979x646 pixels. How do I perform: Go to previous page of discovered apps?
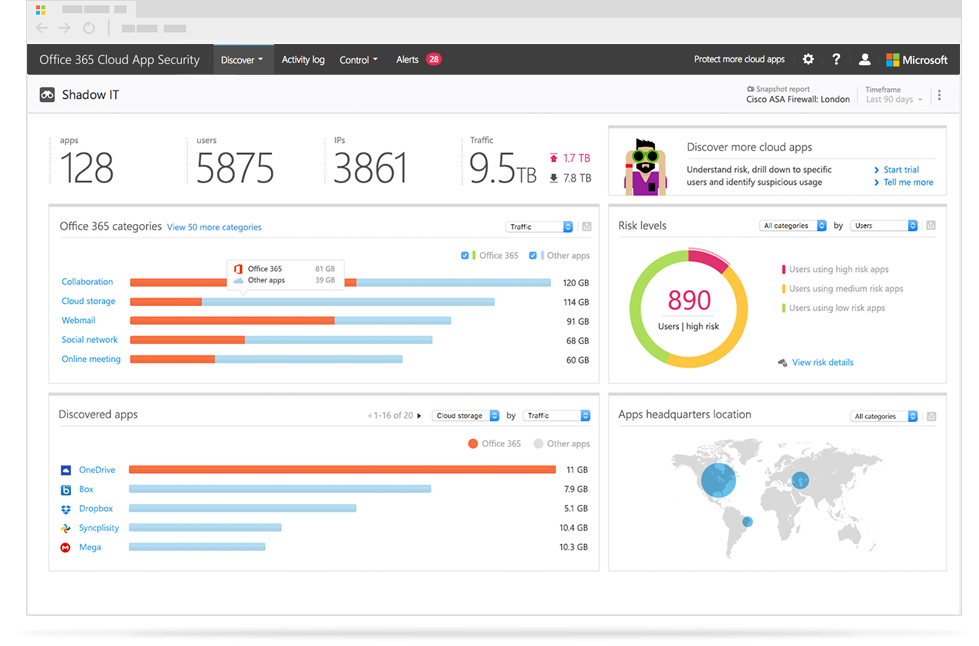(x=370, y=416)
